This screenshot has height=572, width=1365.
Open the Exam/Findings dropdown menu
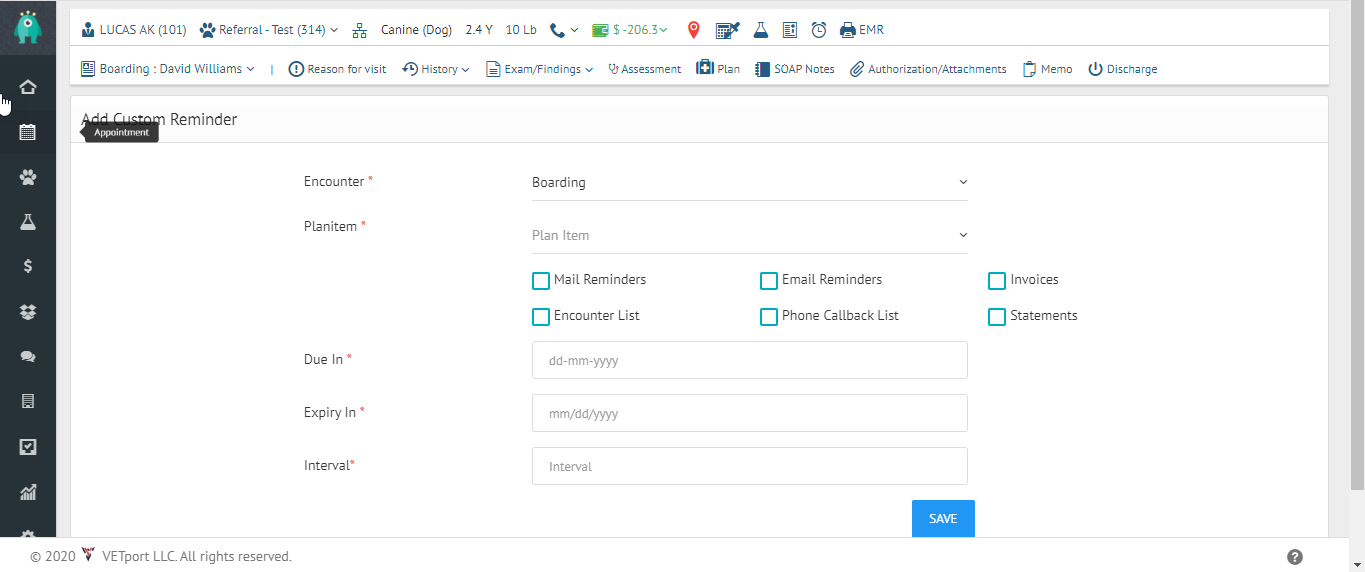(x=540, y=69)
